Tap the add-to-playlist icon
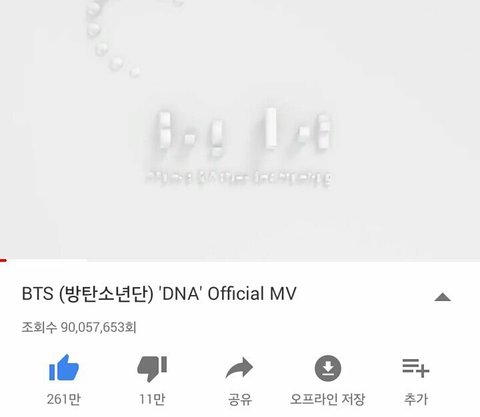 click(416, 368)
